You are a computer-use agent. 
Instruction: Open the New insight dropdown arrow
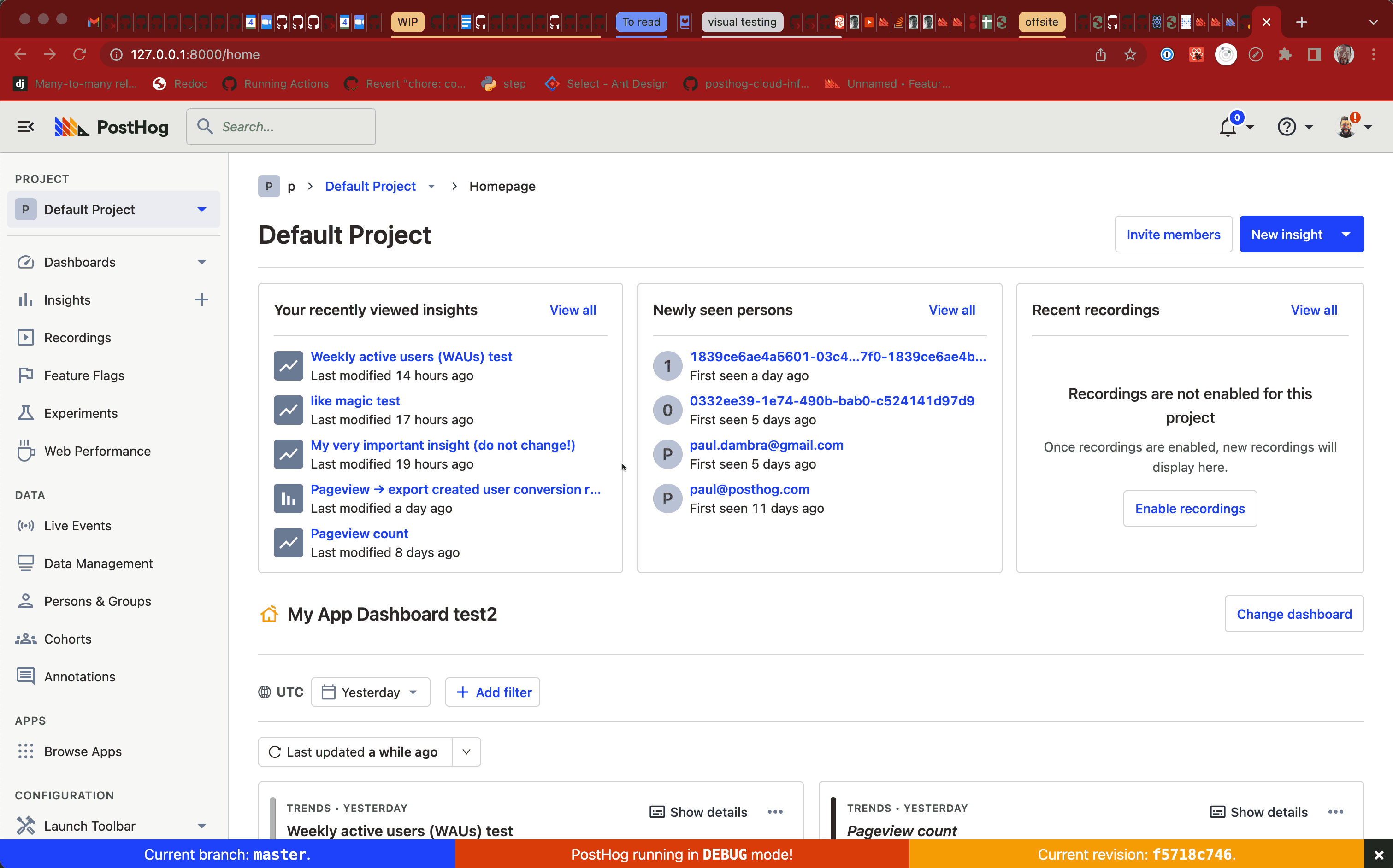[1346, 234]
